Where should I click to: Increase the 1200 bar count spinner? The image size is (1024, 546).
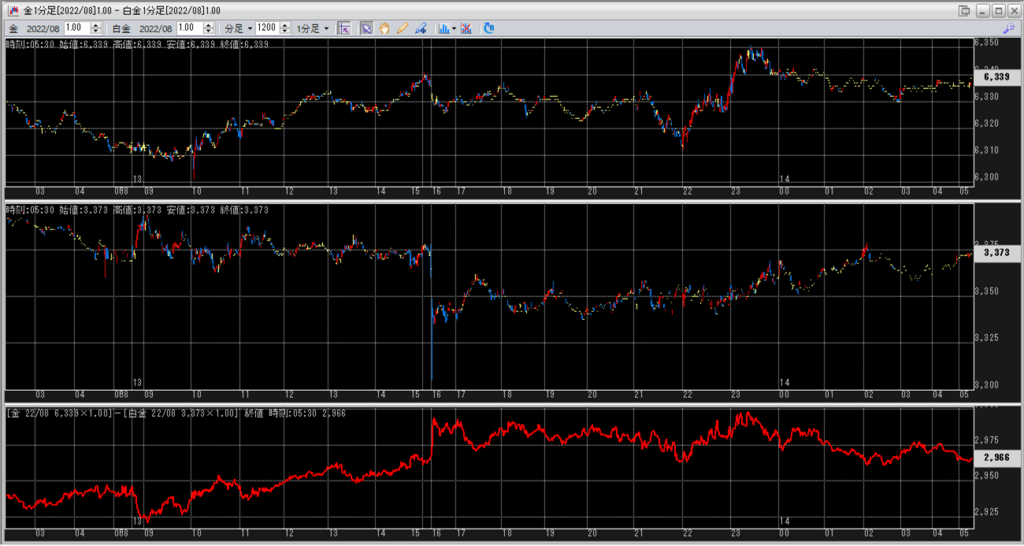(283, 25)
